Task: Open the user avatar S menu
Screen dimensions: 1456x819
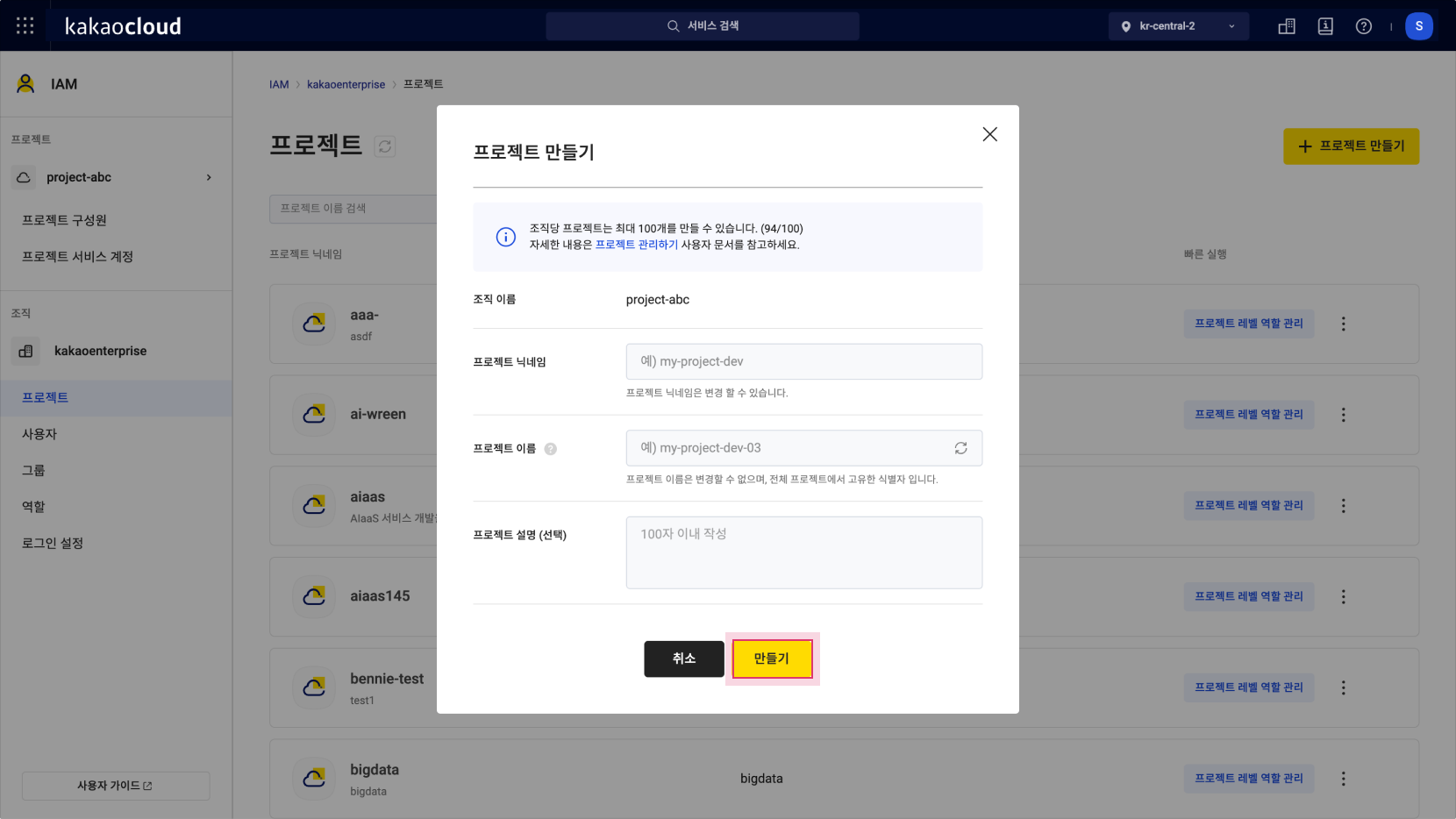Action: coord(1419,26)
